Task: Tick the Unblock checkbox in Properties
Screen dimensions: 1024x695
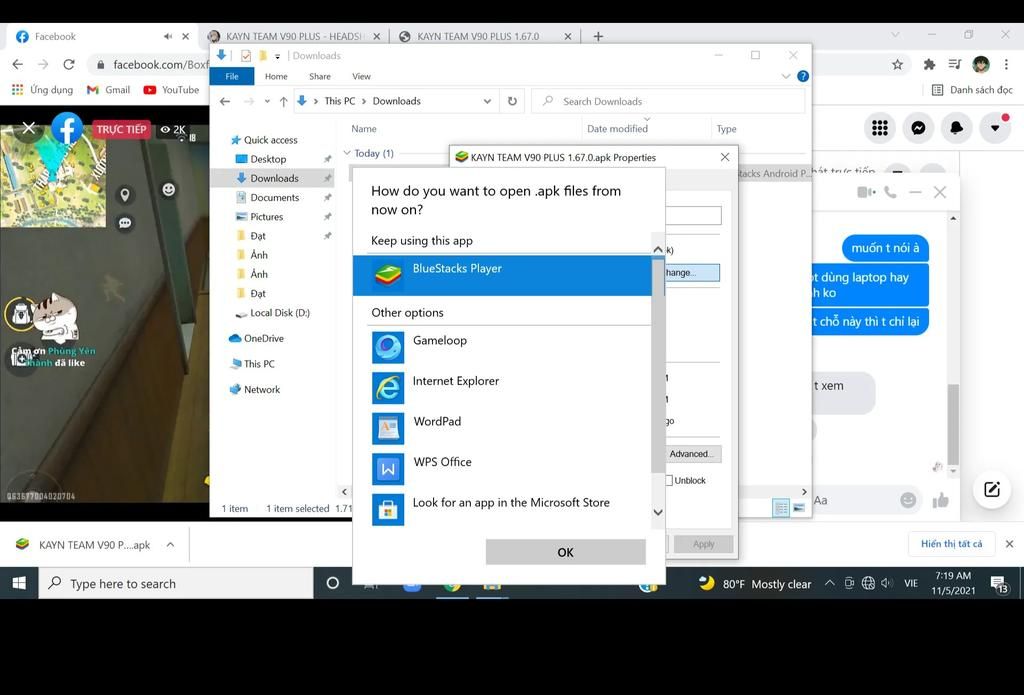Action: 669,480
